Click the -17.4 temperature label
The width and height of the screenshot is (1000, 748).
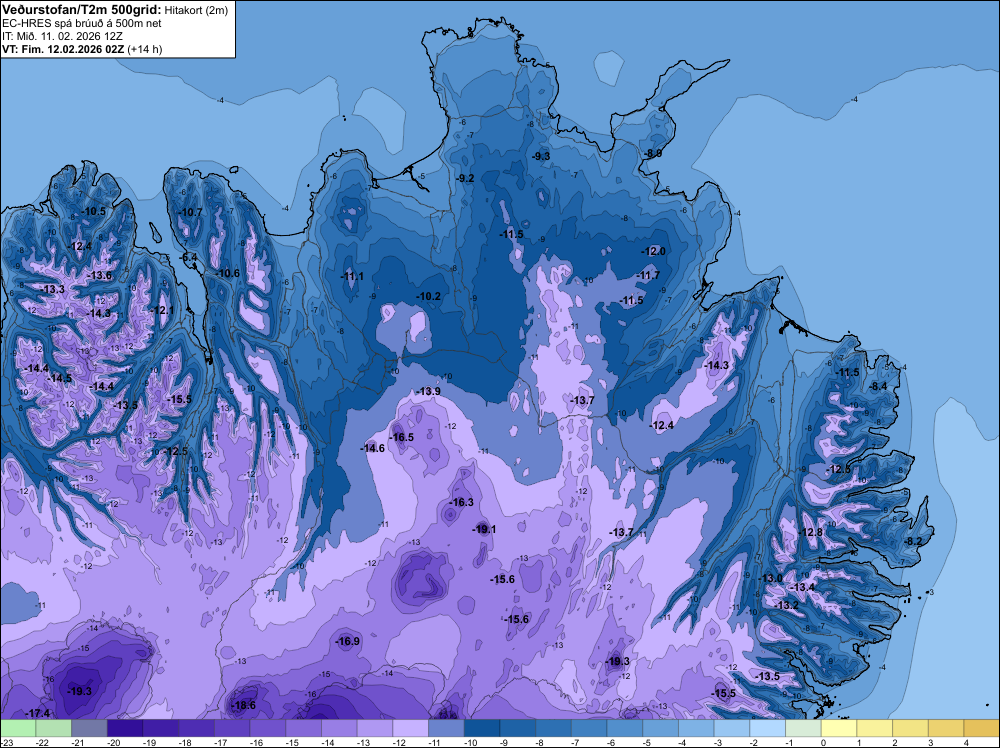click(x=38, y=713)
